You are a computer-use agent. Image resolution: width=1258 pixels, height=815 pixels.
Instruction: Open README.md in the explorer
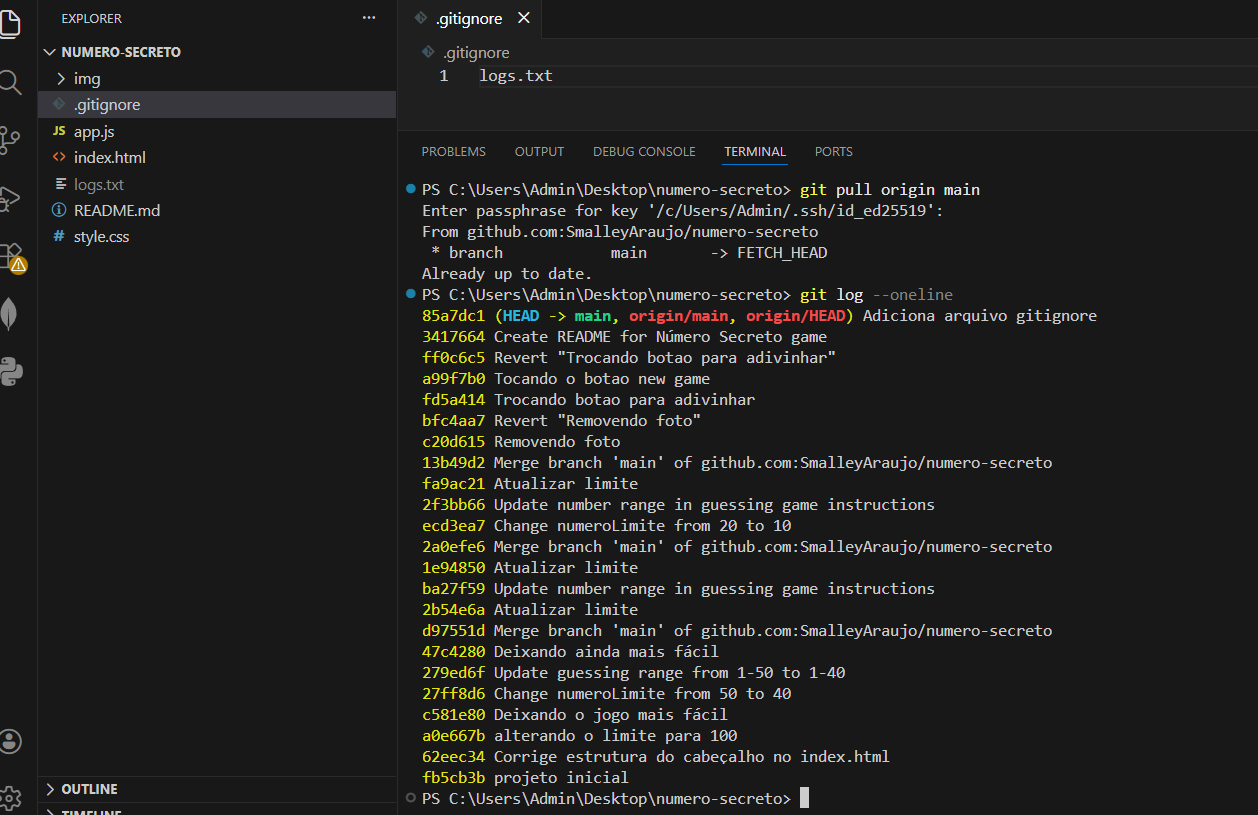pyautogui.click(x=116, y=211)
